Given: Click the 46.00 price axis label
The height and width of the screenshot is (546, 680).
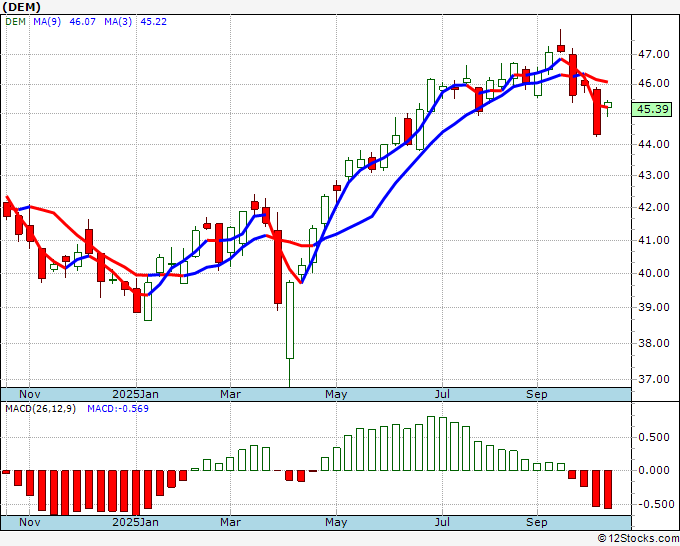Looking at the screenshot, I should pos(653,83).
